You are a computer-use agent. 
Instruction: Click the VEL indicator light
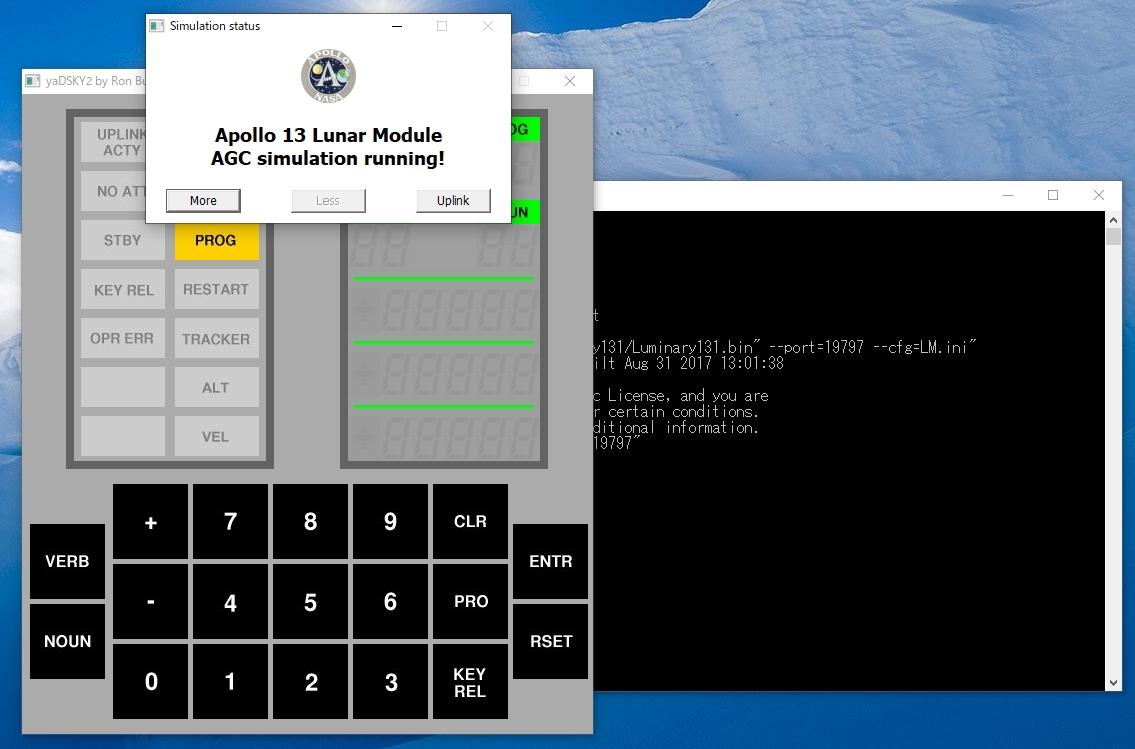(216, 436)
